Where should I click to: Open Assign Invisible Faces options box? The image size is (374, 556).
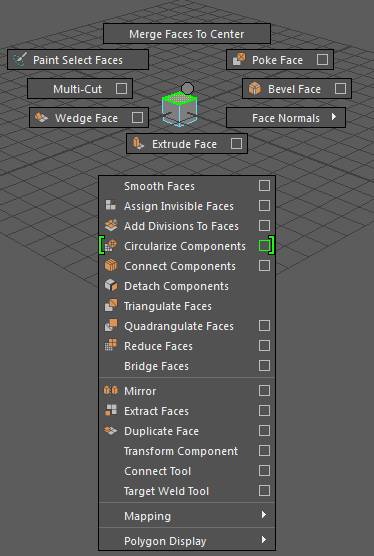(264, 206)
